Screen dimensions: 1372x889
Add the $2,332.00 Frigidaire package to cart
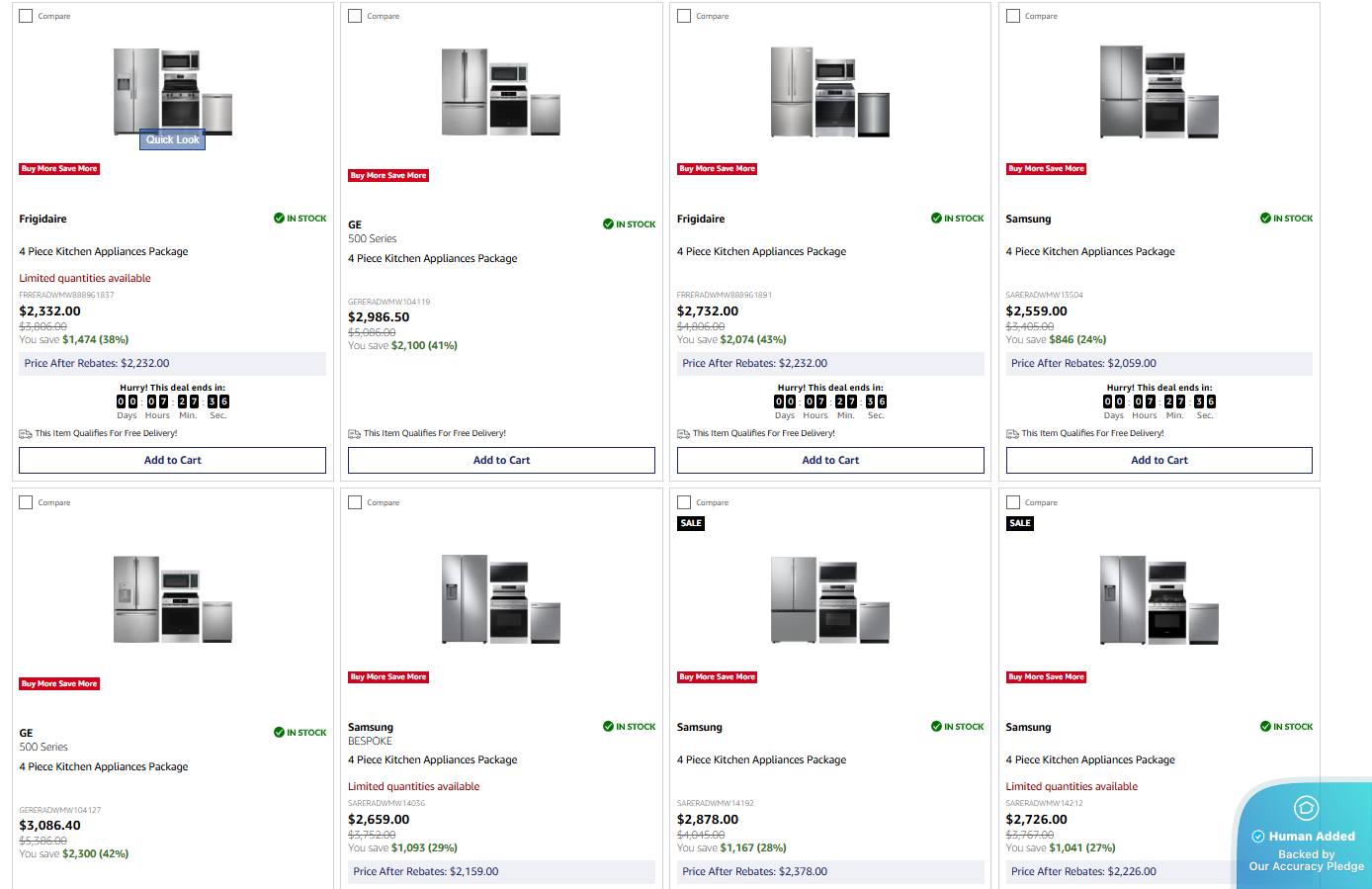[172, 460]
